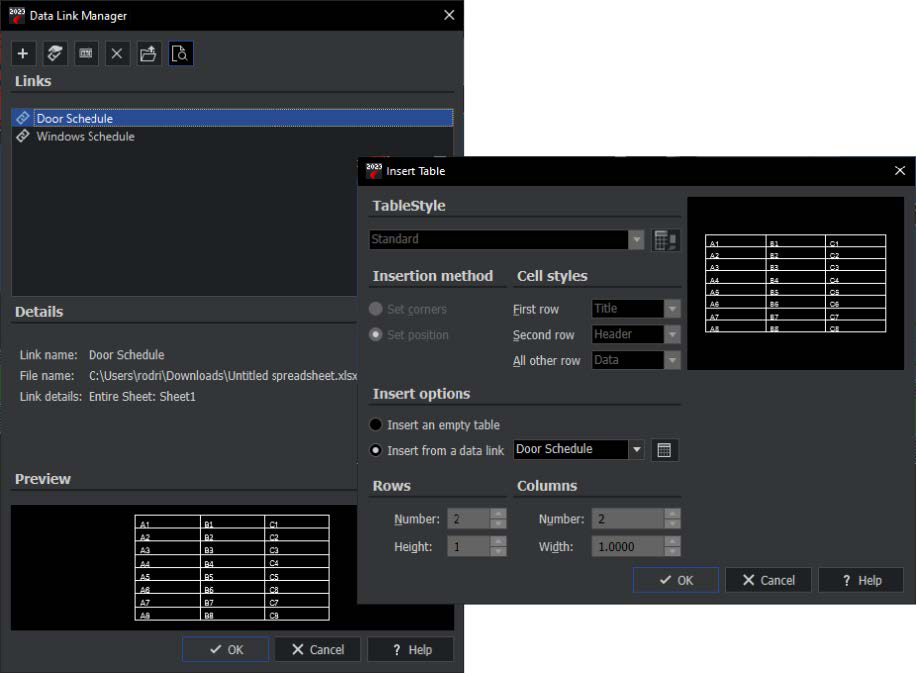Cancel the Data Link Manager dialog
This screenshot has width=916, height=673.
[x=318, y=650]
